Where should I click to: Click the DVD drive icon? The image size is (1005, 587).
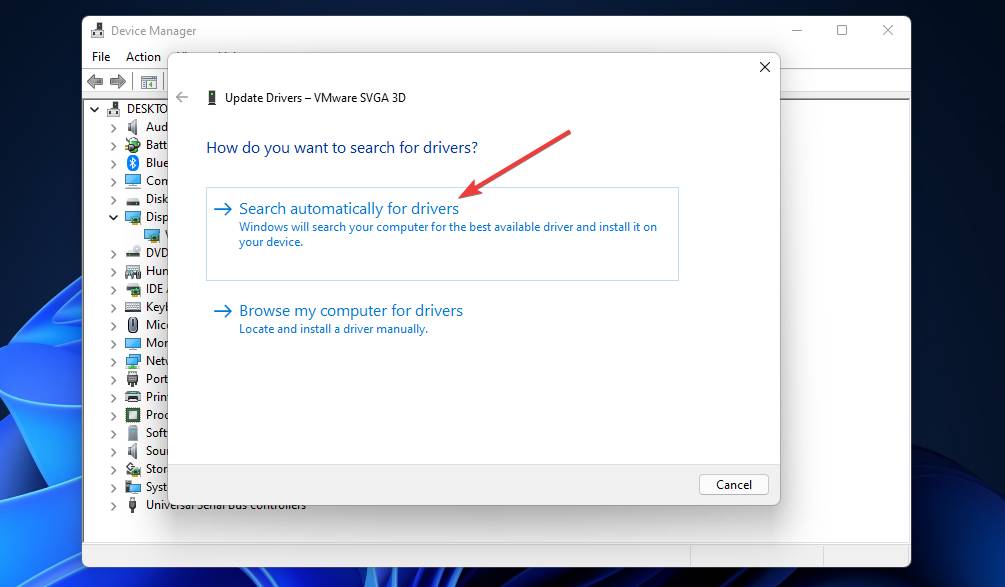click(133, 253)
